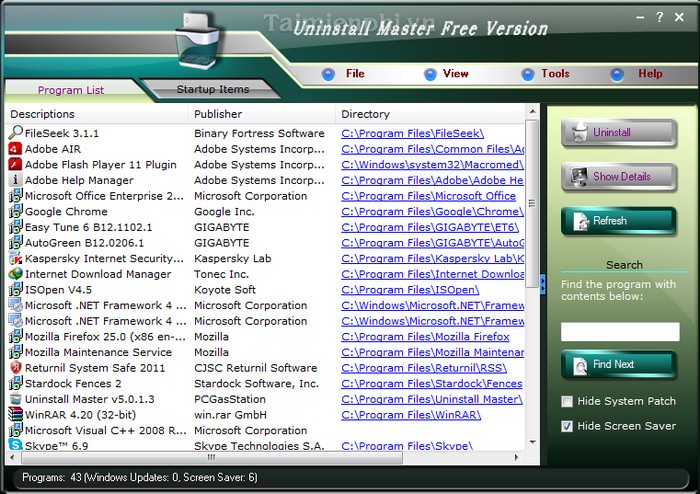Select the Binary Fortress Software publisher cell
Image resolution: width=700 pixels, height=494 pixels.
click(x=259, y=133)
